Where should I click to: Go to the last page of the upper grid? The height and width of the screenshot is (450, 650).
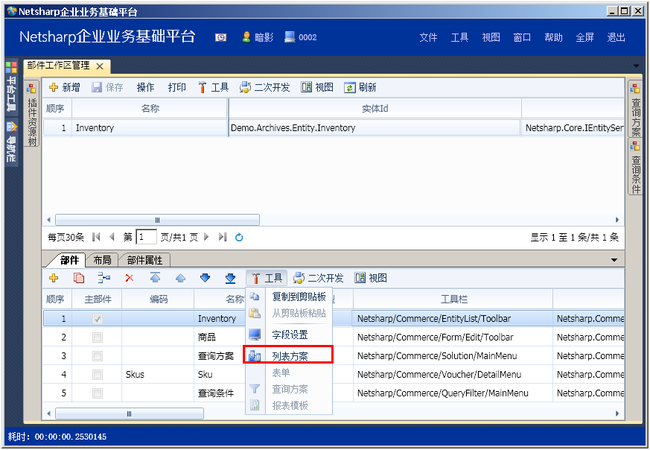click(x=223, y=237)
